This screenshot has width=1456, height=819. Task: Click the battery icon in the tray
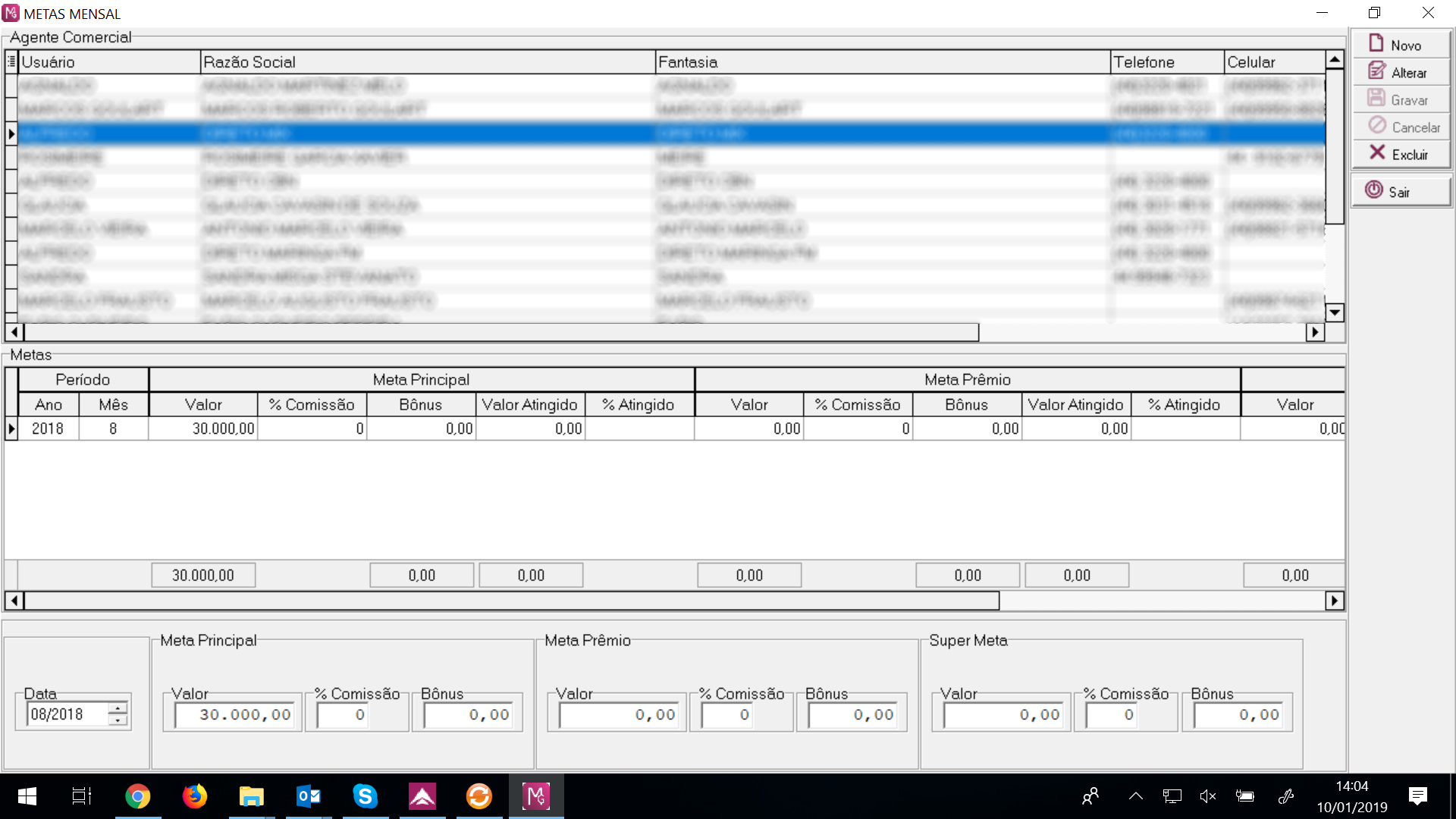[x=1244, y=796]
